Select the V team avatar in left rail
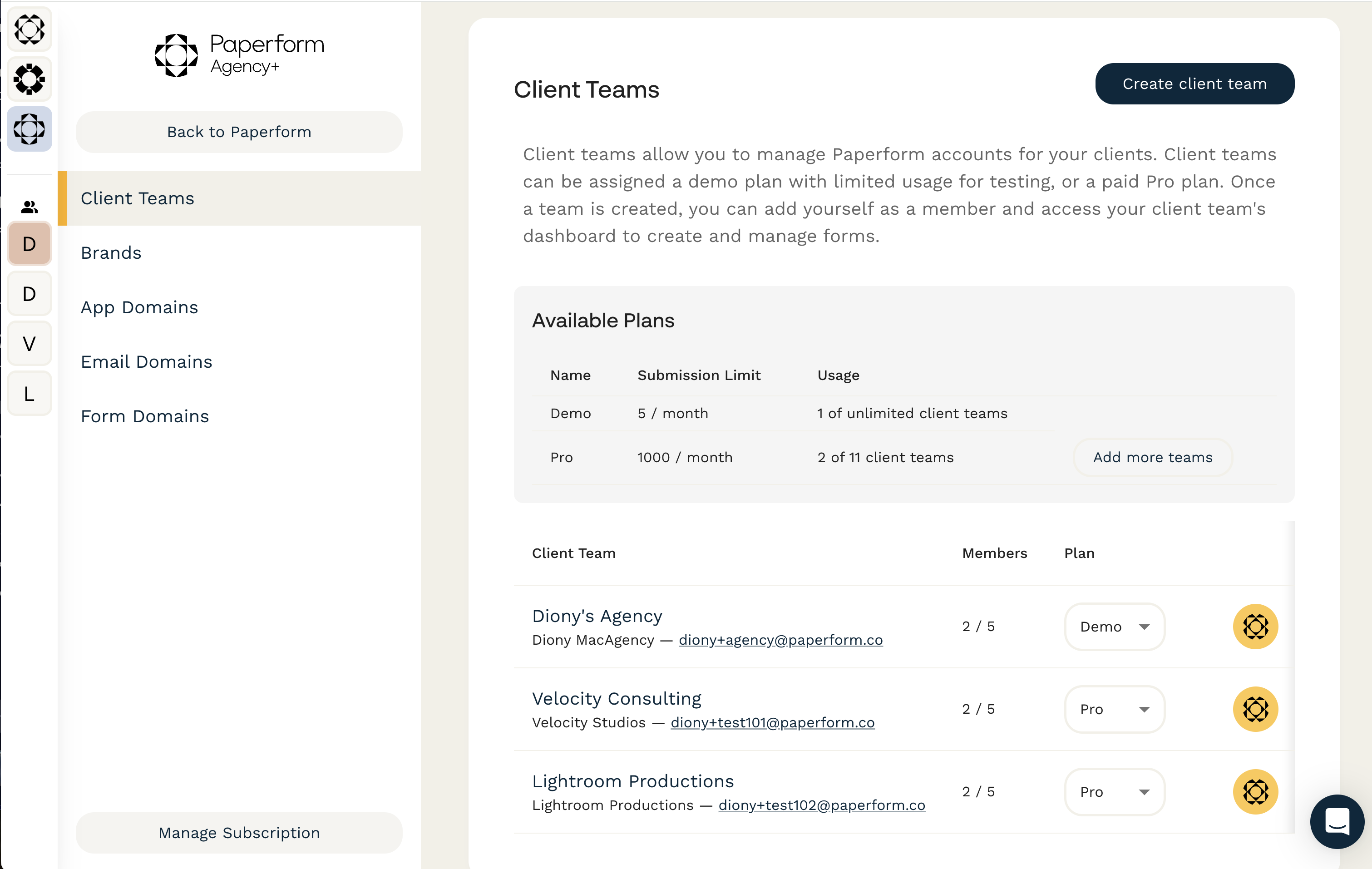This screenshot has height=869, width=1372. click(x=29, y=344)
